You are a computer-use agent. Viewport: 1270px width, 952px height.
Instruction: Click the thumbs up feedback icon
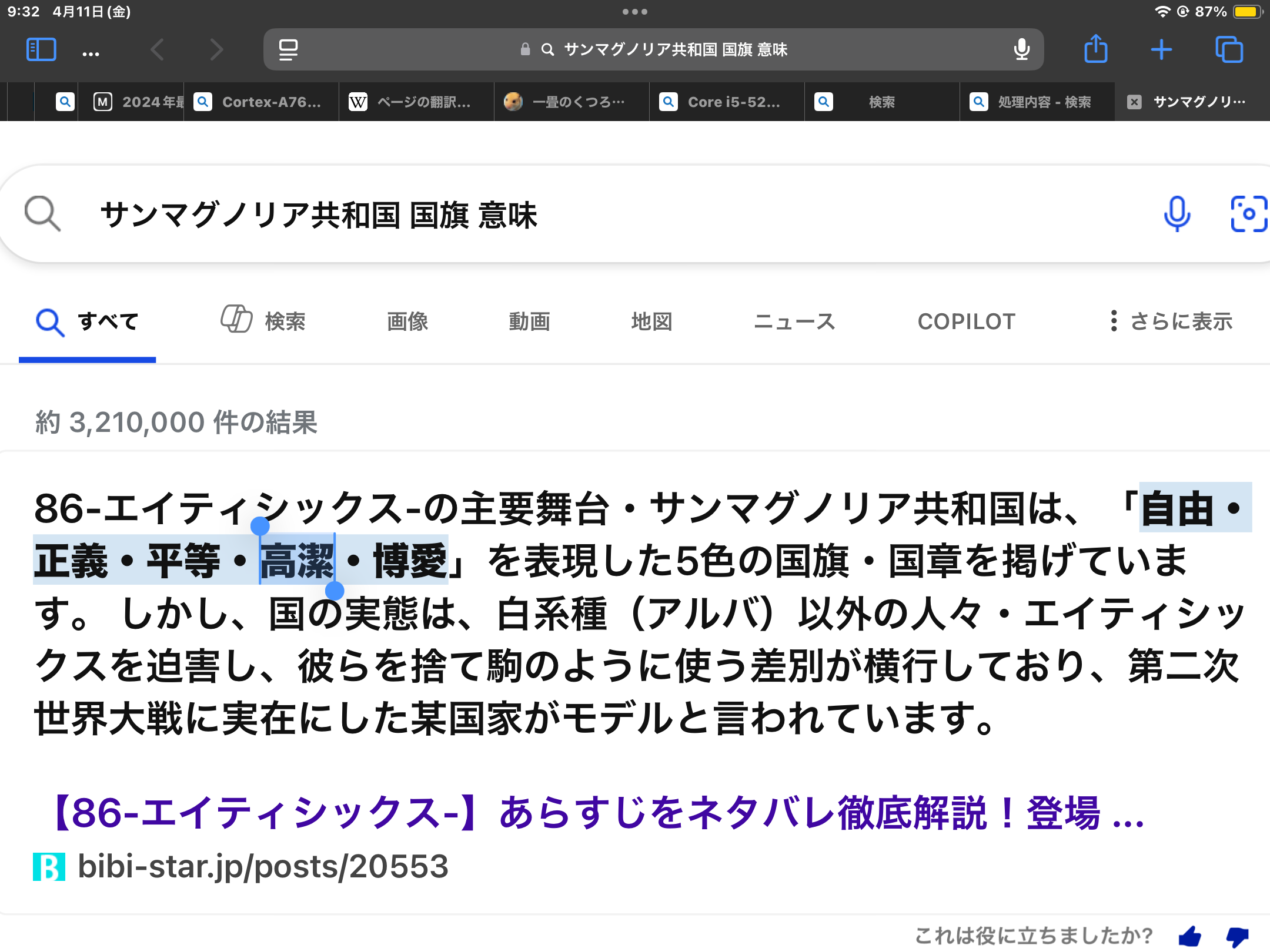[1190, 936]
